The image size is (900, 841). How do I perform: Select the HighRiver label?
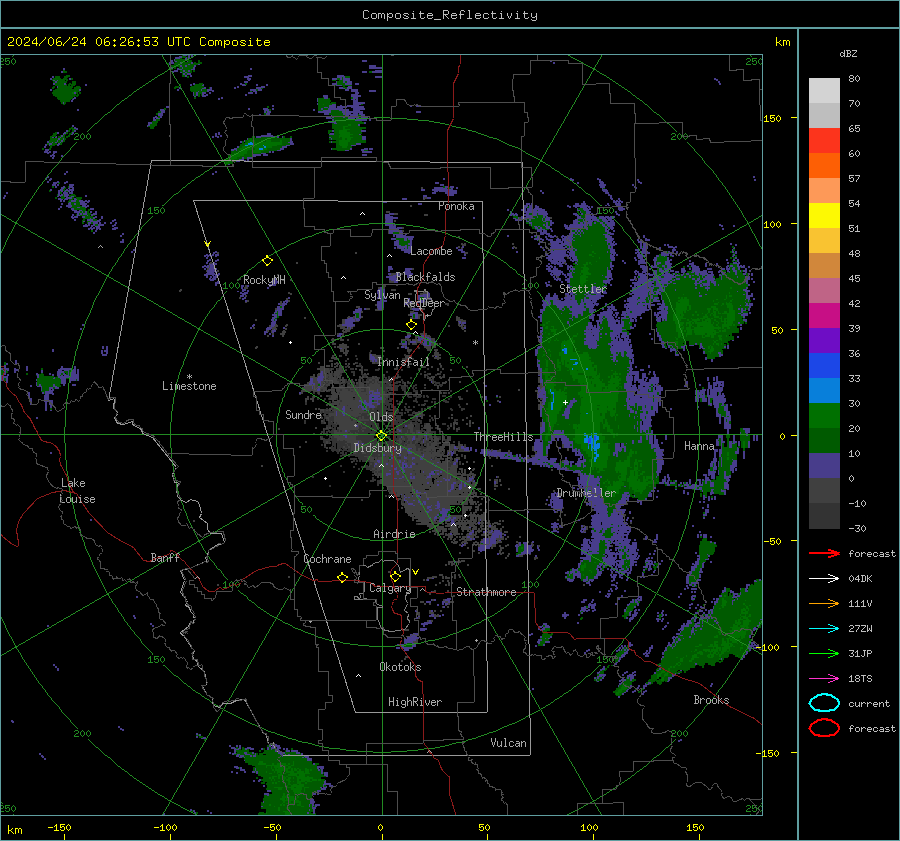click(415, 702)
